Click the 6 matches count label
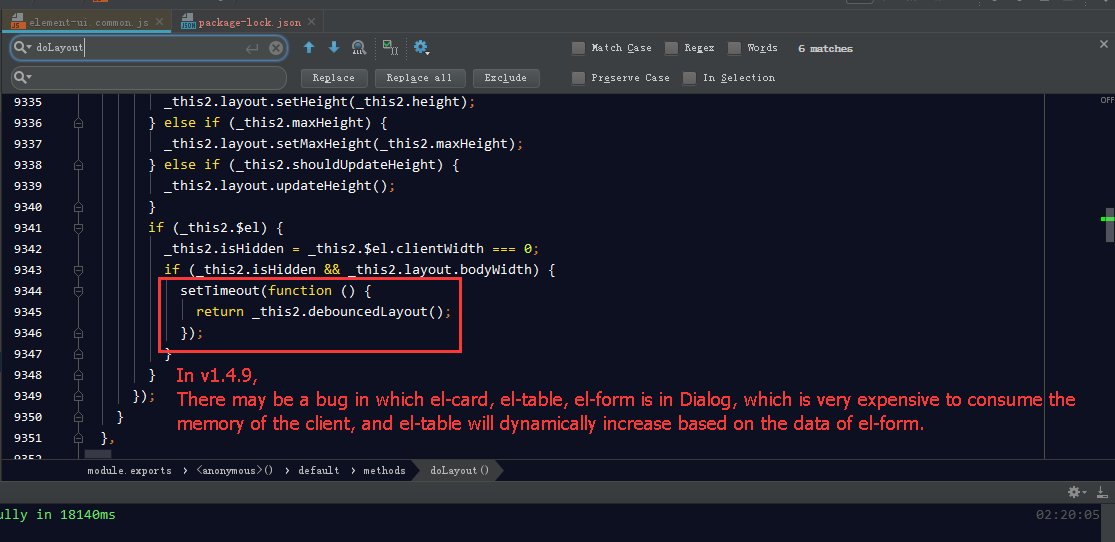 coord(825,48)
